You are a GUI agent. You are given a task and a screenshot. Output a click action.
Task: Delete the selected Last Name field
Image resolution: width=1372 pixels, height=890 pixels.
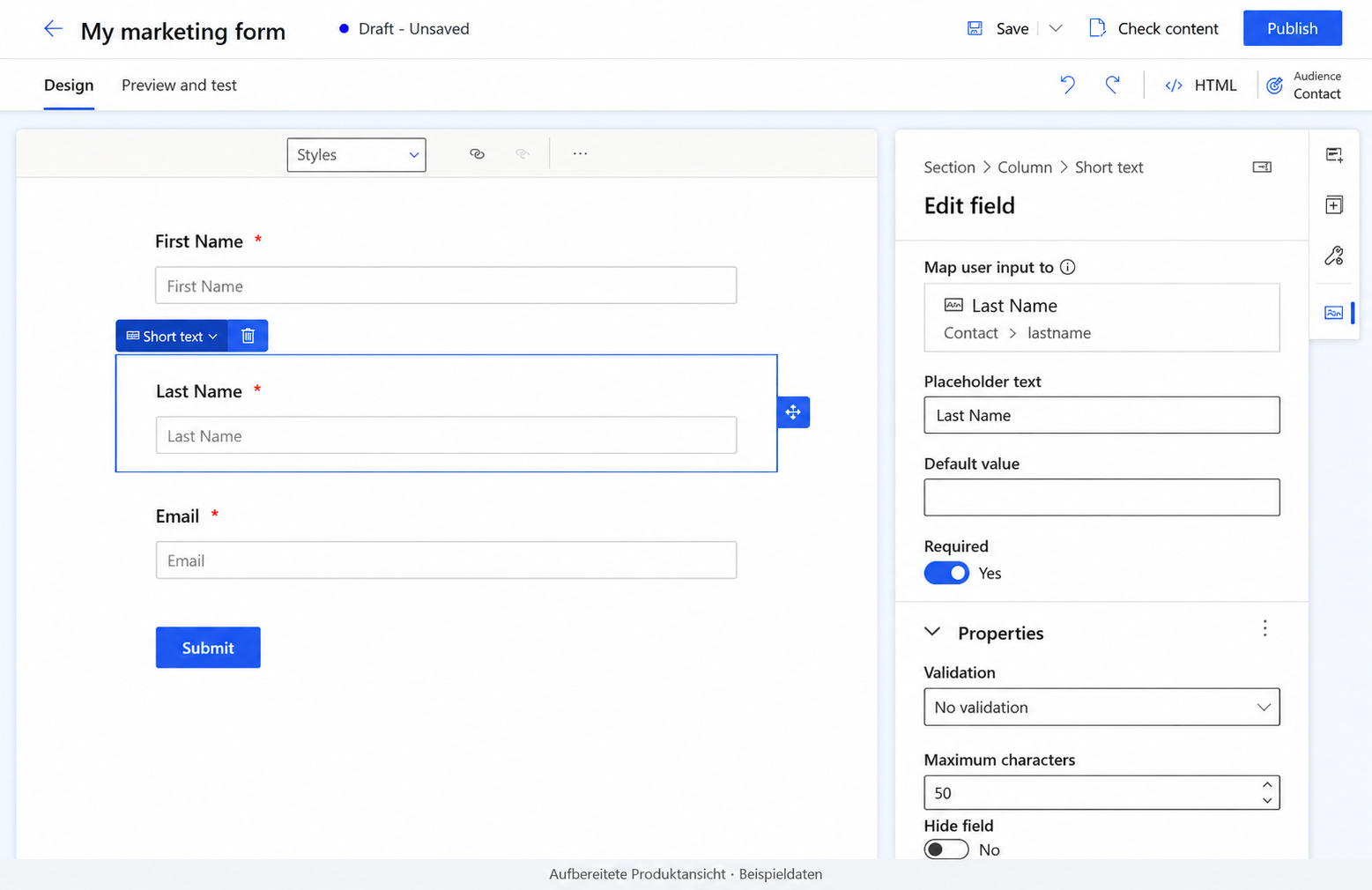pos(248,336)
